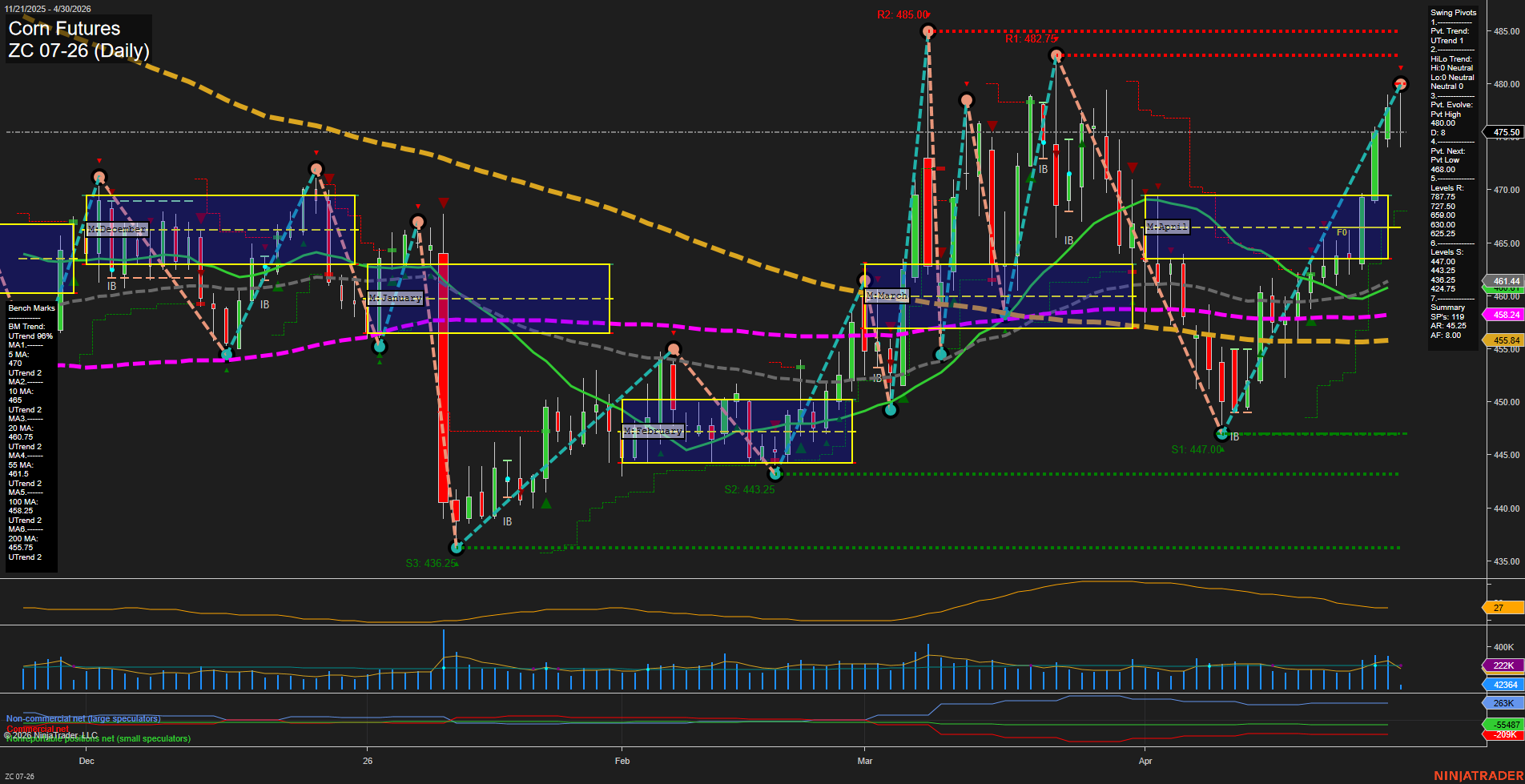Click the M:December month label
This screenshot has height=784, width=1525.
(x=117, y=229)
